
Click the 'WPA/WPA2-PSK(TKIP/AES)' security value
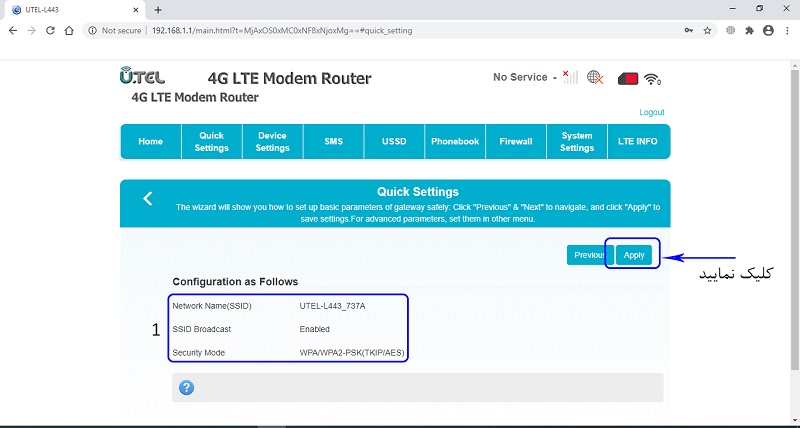coord(353,353)
